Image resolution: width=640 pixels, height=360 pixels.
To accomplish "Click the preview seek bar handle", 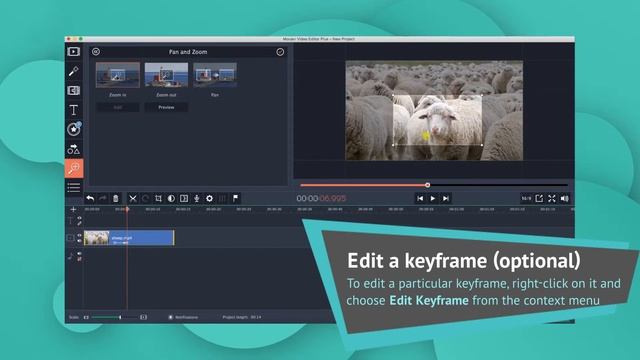I will point(427,185).
